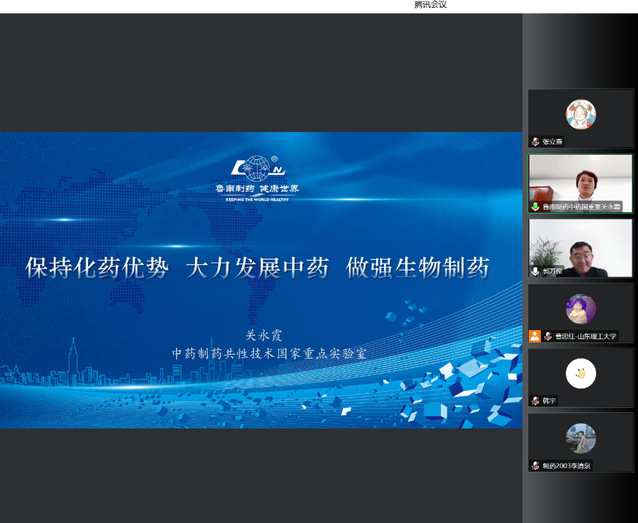Click the orange host icon beside 曹忠红-山东理工大学
The width and height of the screenshot is (638, 523).
(535, 336)
